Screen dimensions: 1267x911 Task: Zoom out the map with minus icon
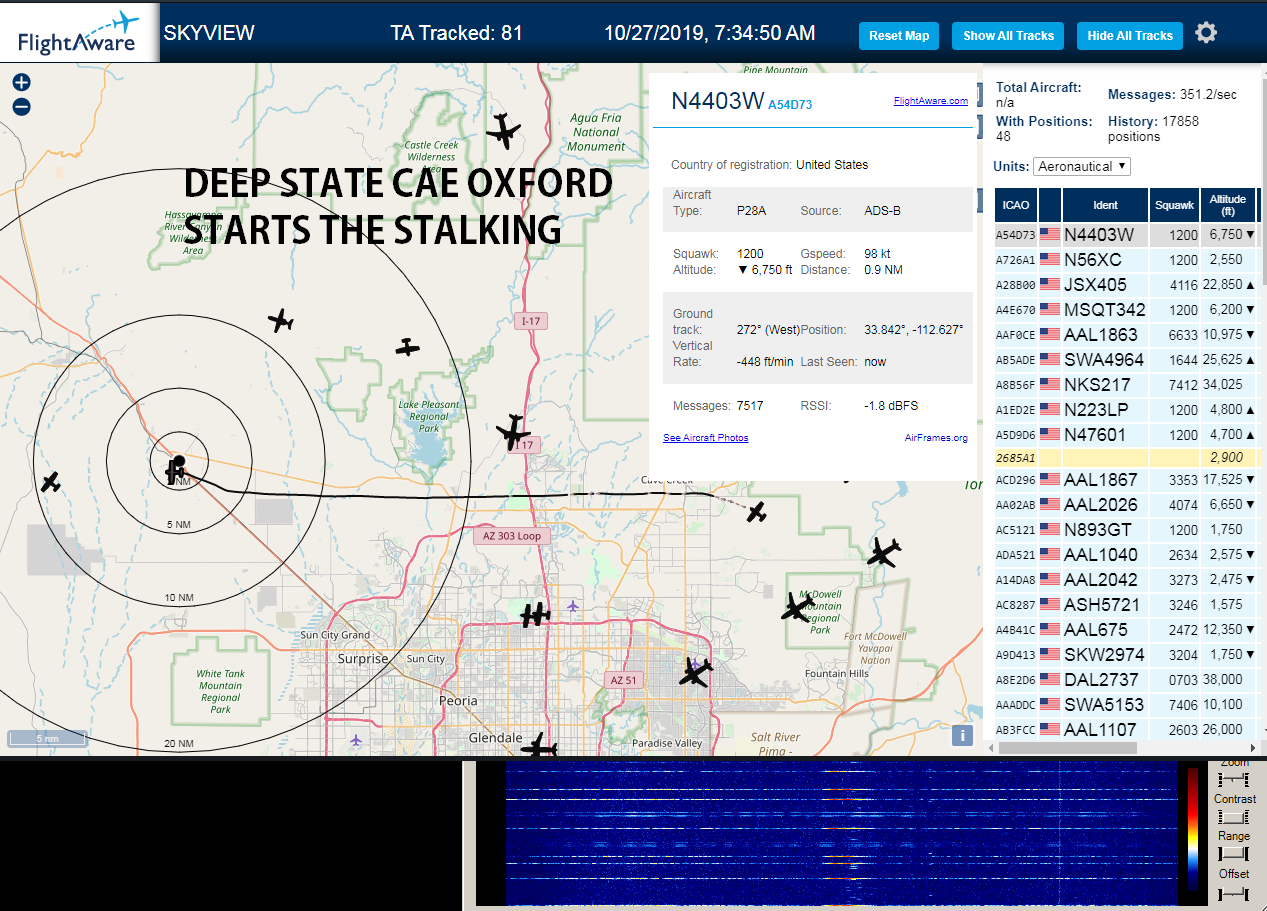(x=21, y=107)
